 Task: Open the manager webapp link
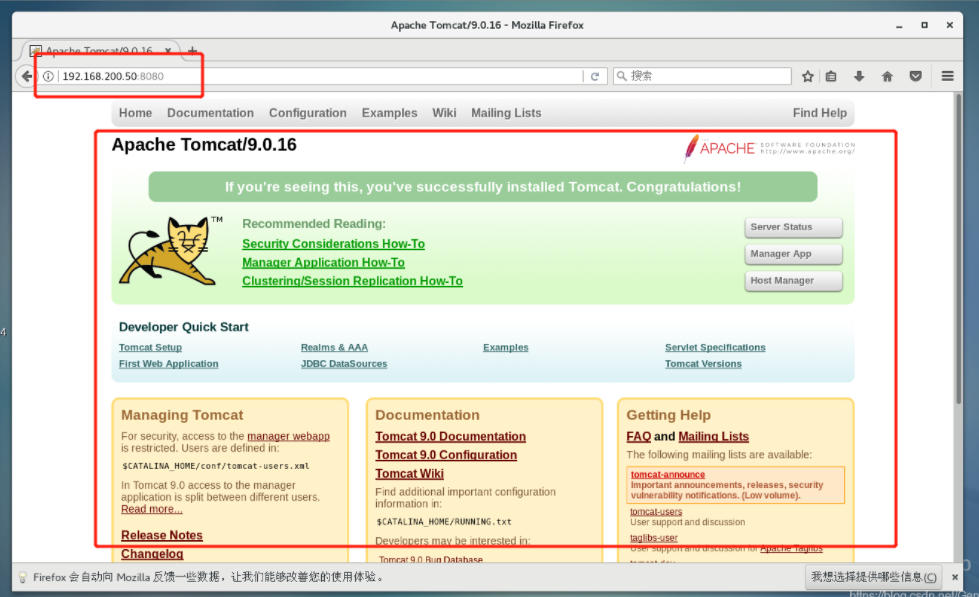tap(288, 436)
